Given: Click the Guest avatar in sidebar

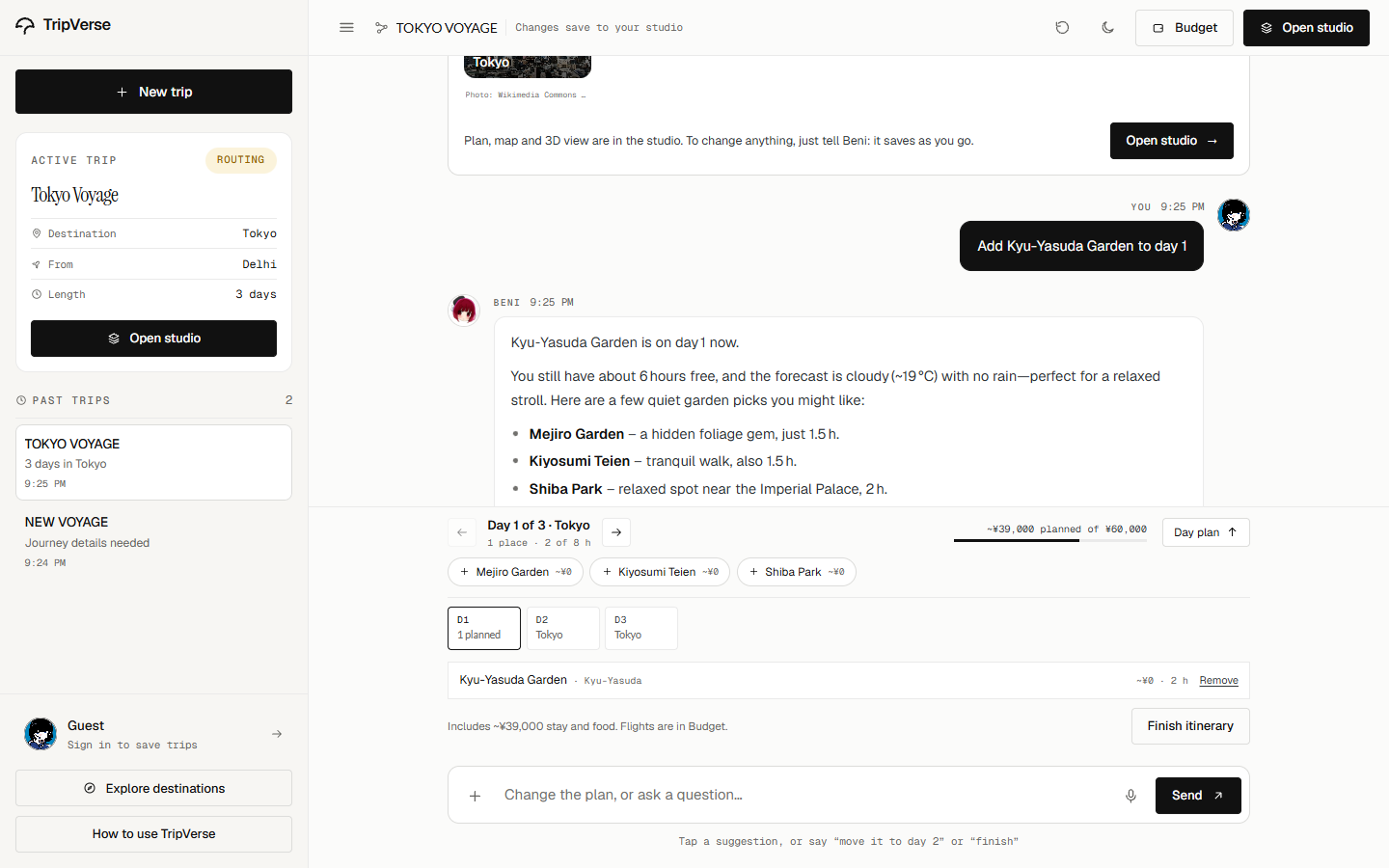Looking at the screenshot, I should [41, 734].
